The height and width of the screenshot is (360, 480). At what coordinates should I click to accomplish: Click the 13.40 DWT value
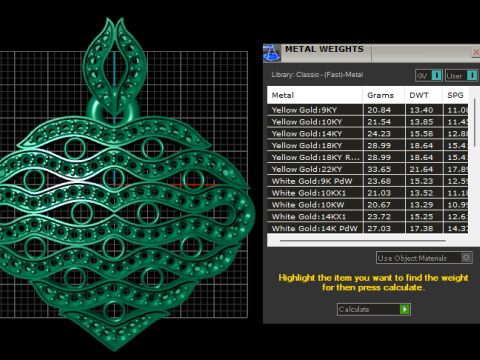click(x=421, y=110)
